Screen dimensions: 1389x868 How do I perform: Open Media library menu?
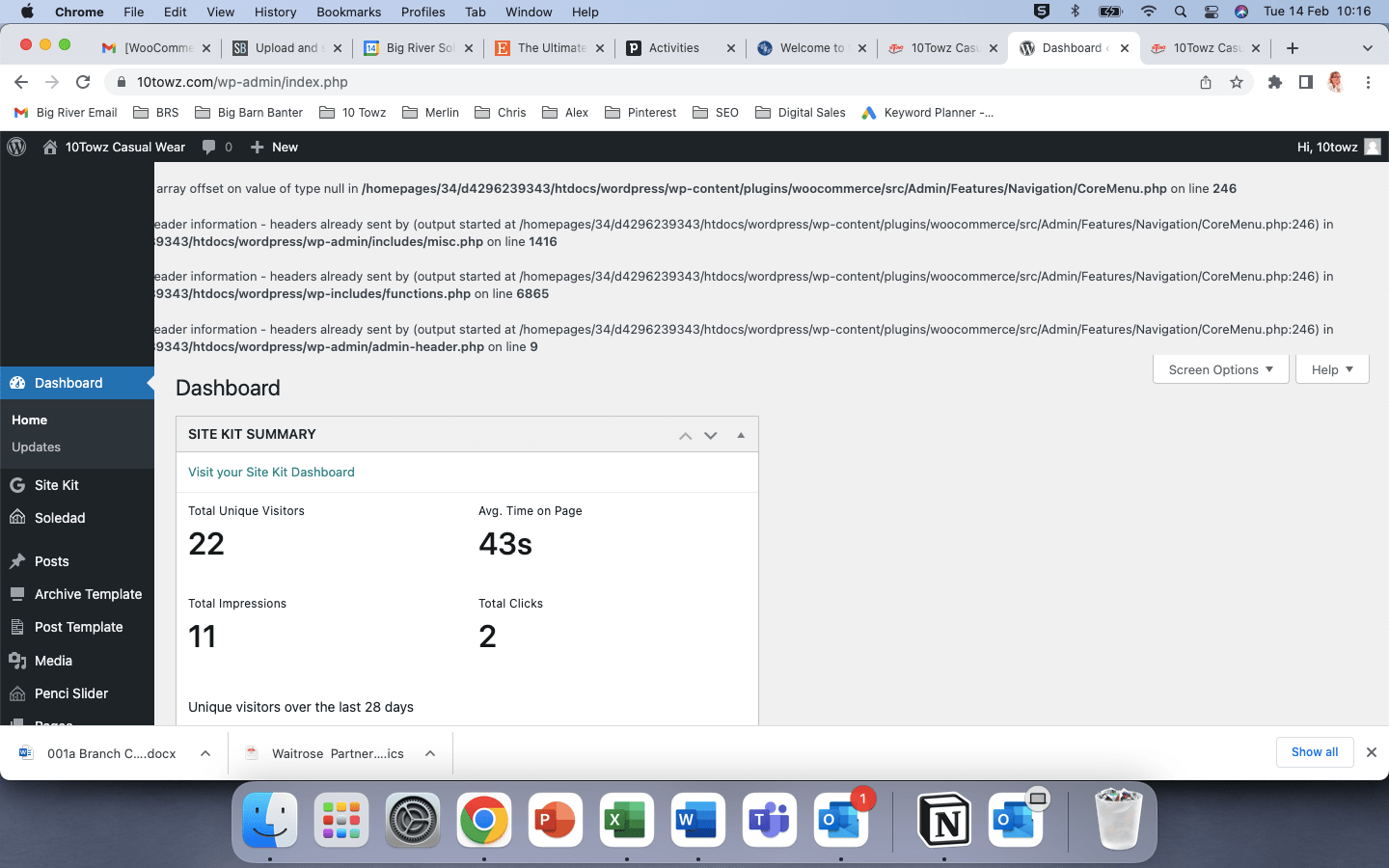coord(77,661)
